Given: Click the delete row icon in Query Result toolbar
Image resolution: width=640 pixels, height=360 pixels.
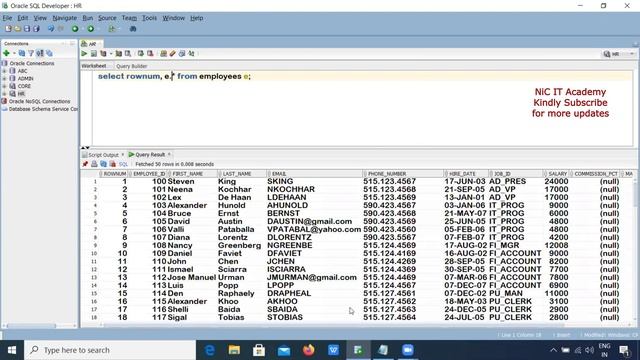Looking at the screenshot, I should pos(113,164).
